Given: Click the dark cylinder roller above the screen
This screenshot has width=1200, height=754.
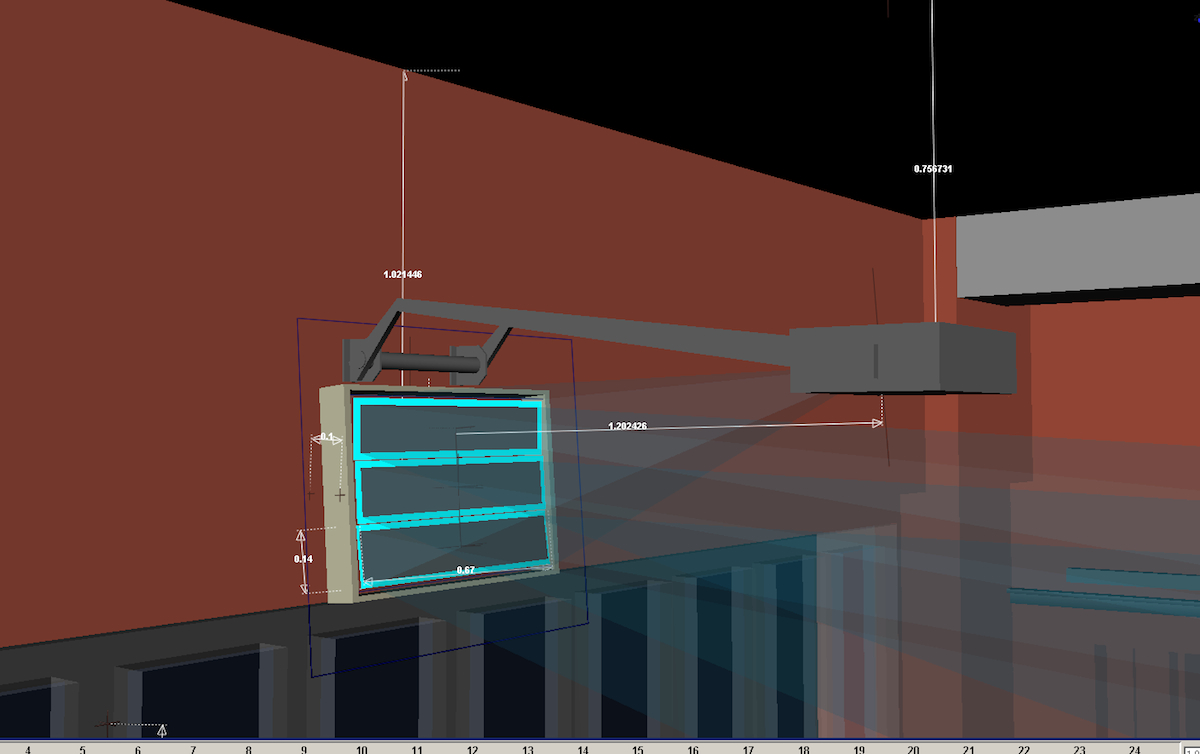Looking at the screenshot, I should click(416, 363).
